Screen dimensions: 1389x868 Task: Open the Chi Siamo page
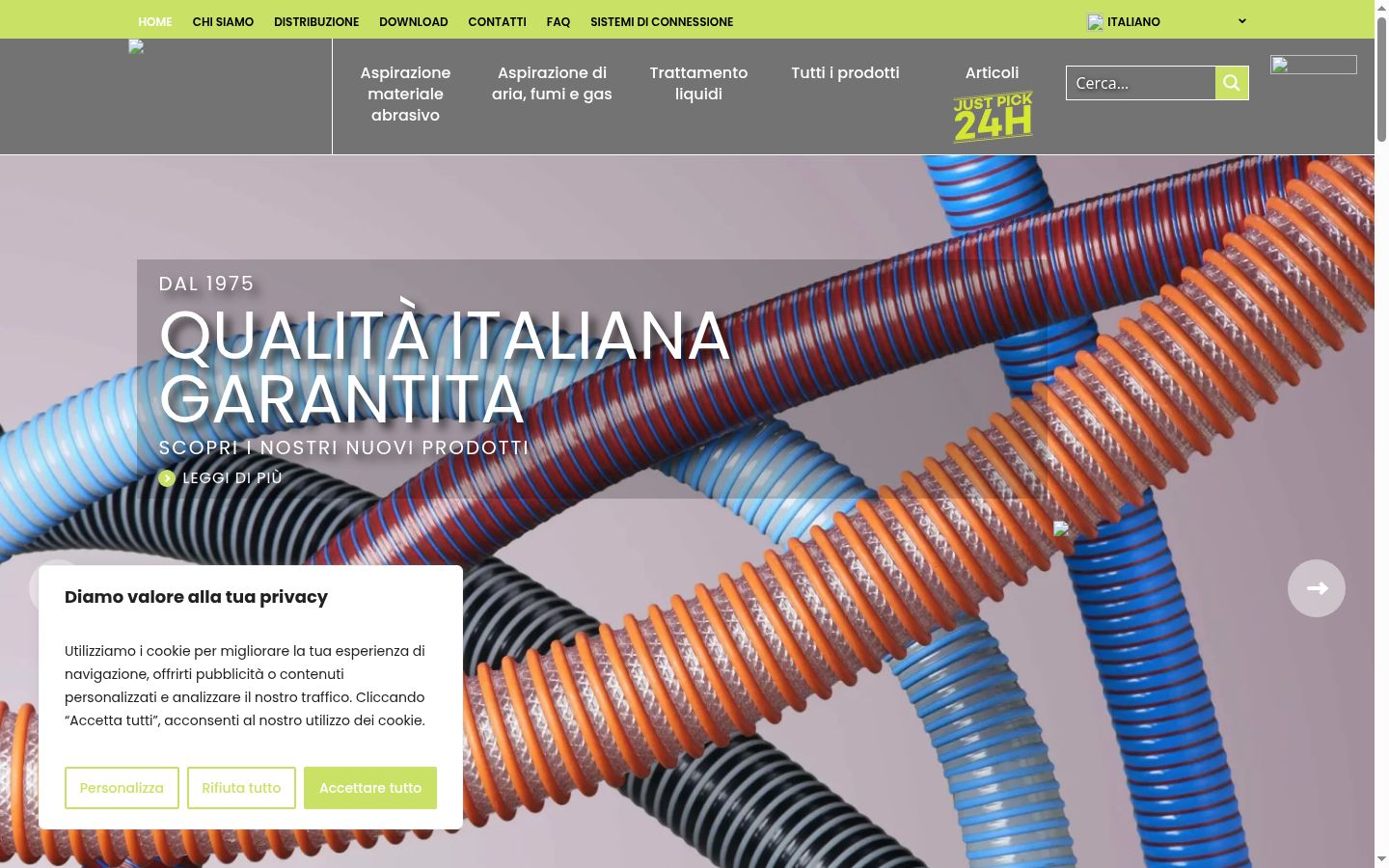tap(223, 21)
